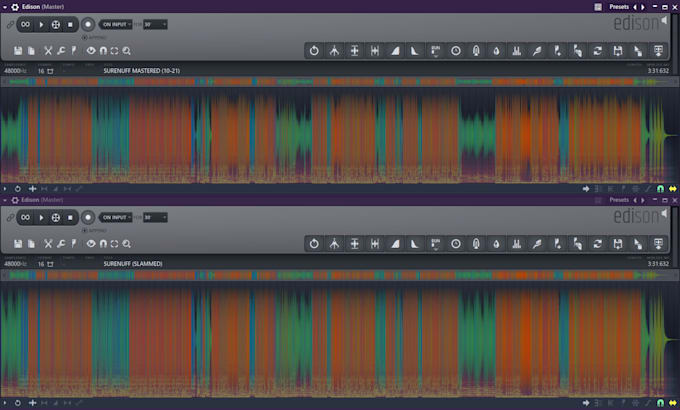680x410 pixels.
Task: Click the vertical arrows amp icon, top Edison
Action: point(354,51)
